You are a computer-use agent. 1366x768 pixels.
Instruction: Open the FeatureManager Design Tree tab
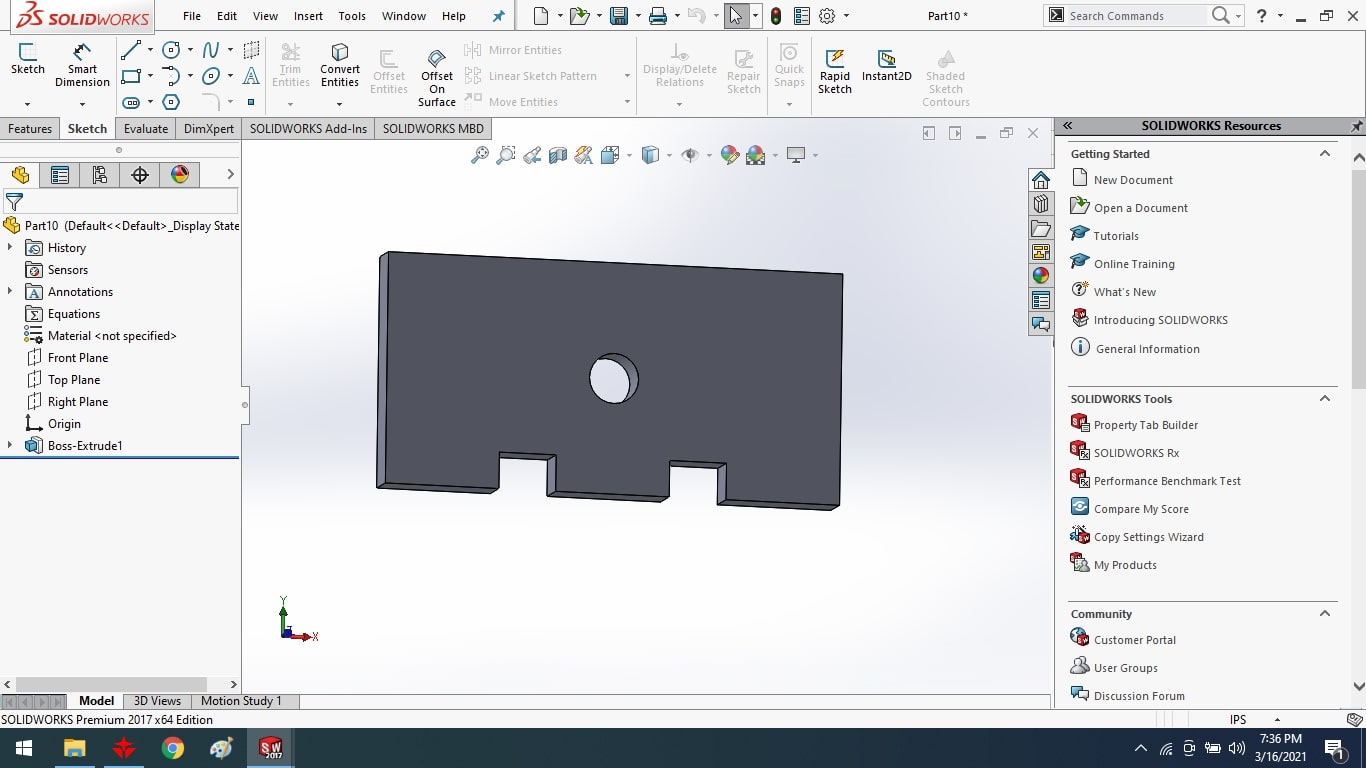point(20,175)
